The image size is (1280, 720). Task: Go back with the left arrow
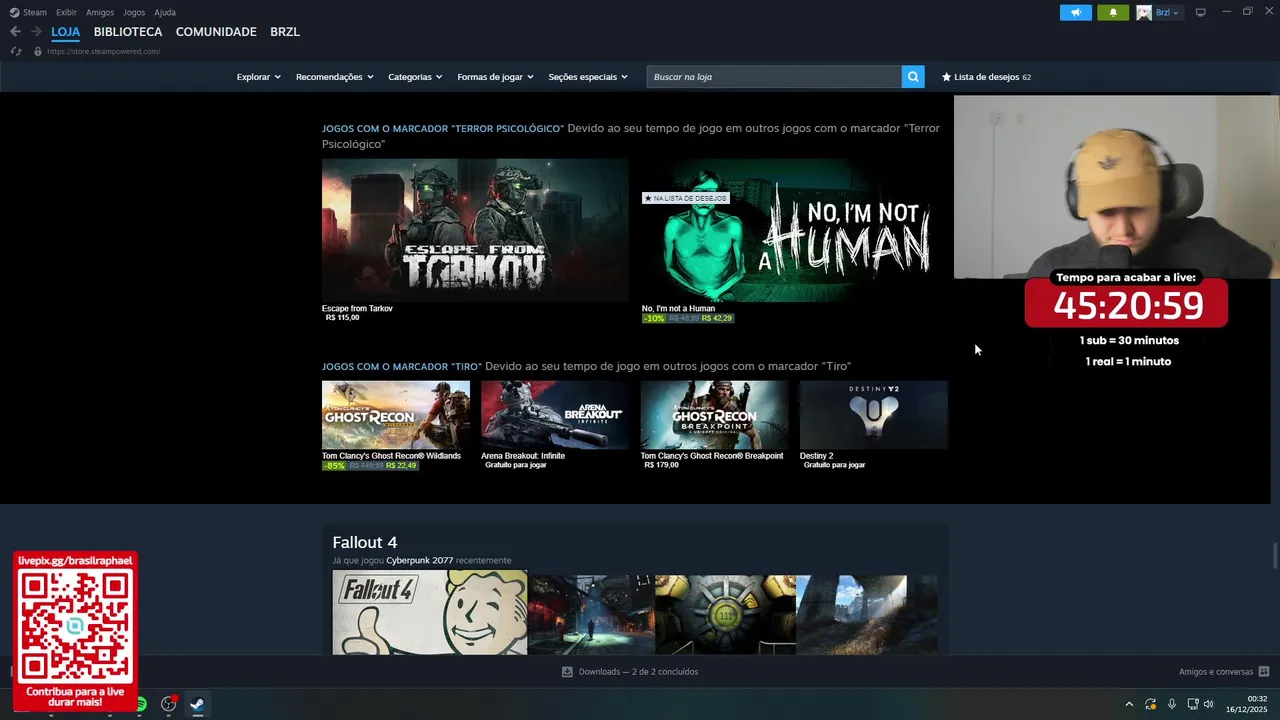(15, 32)
